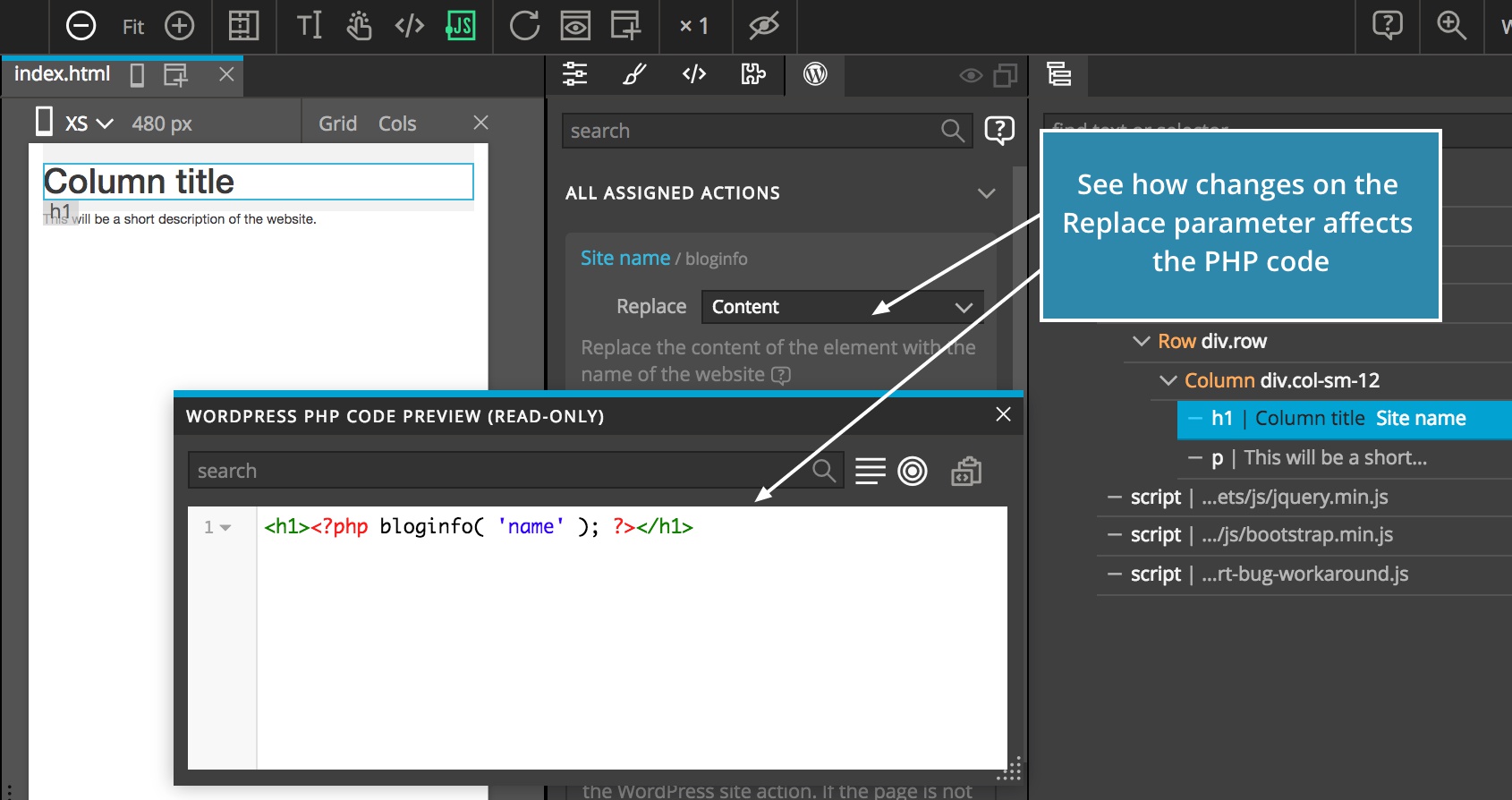Toggle the panel eye visibility icon

pos(971,75)
